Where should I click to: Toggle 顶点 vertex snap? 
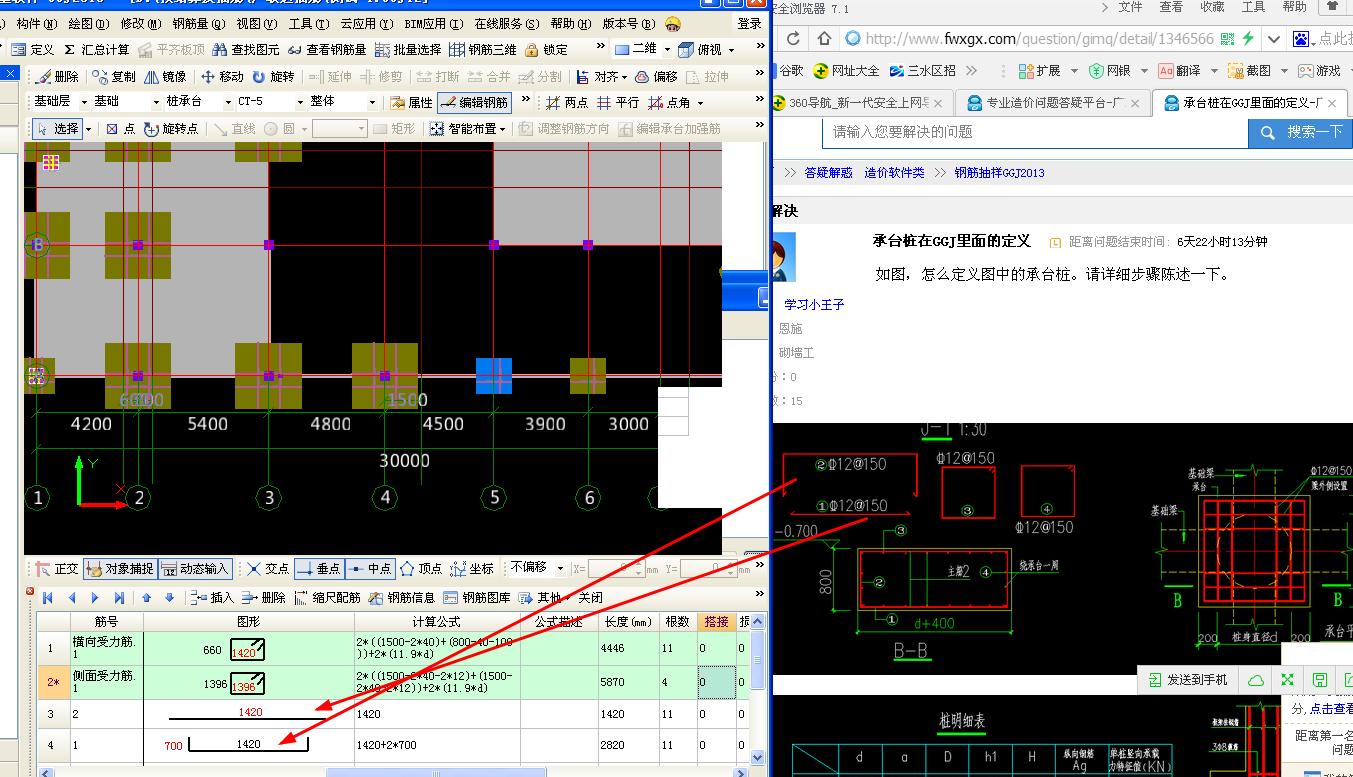tap(420, 568)
